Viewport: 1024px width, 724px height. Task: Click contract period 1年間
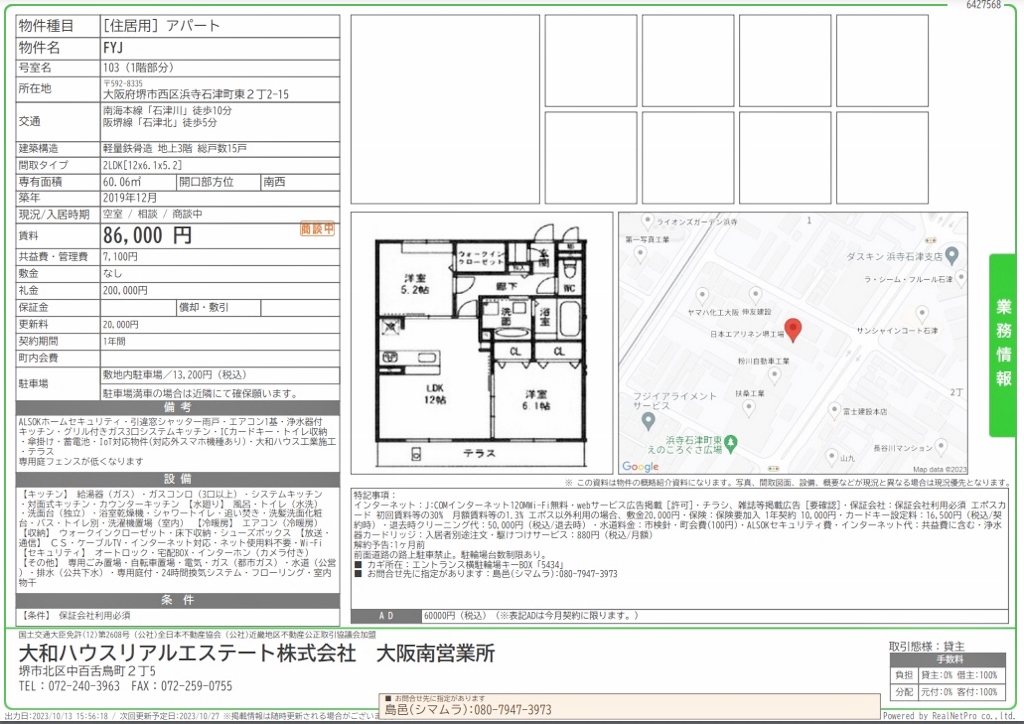coord(114,341)
